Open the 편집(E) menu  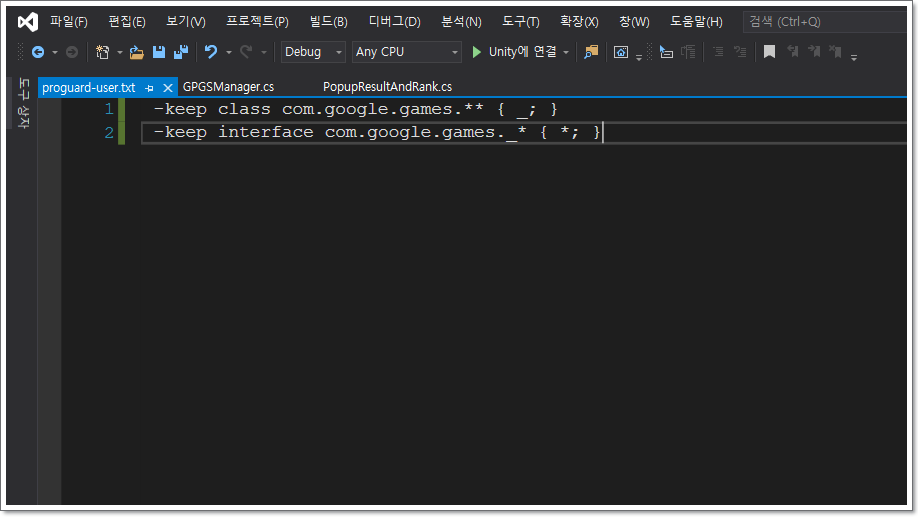(x=127, y=22)
